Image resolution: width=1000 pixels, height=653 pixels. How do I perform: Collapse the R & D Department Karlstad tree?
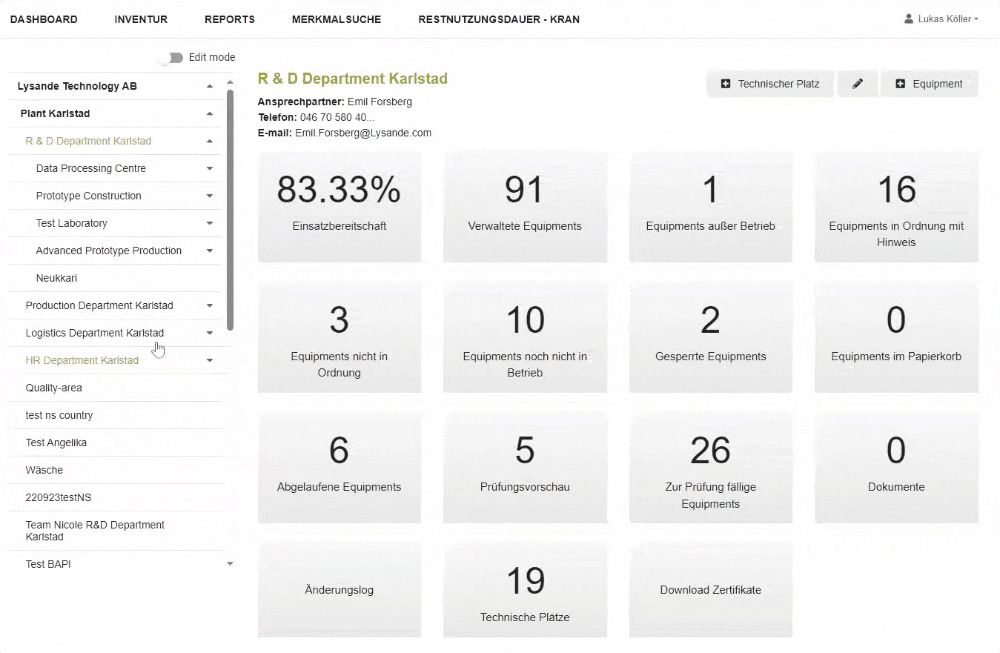[210, 142]
